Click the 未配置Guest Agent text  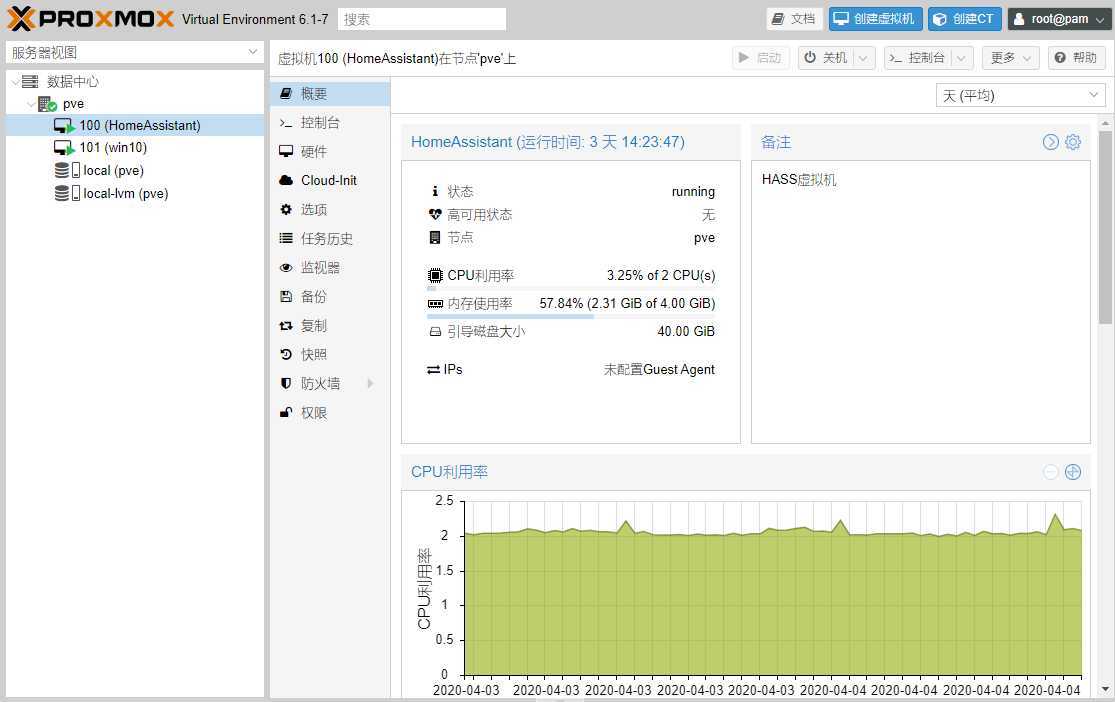(659, 369)
